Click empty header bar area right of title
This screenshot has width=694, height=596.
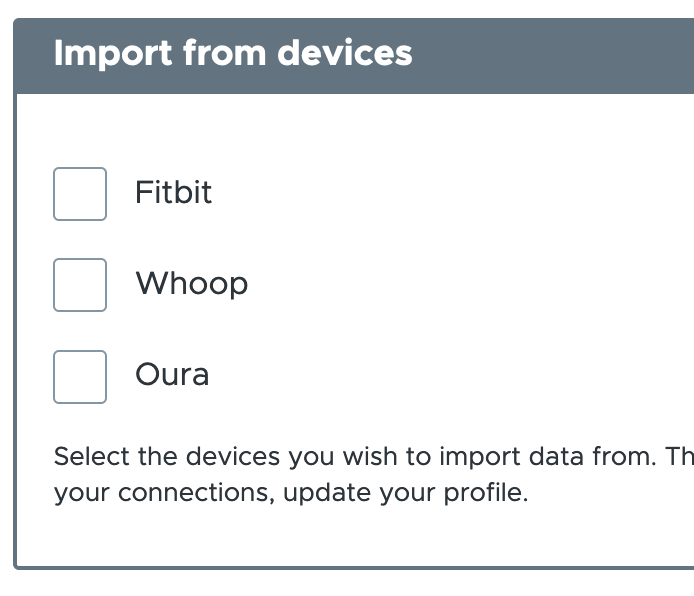click(x=553, y=55)
